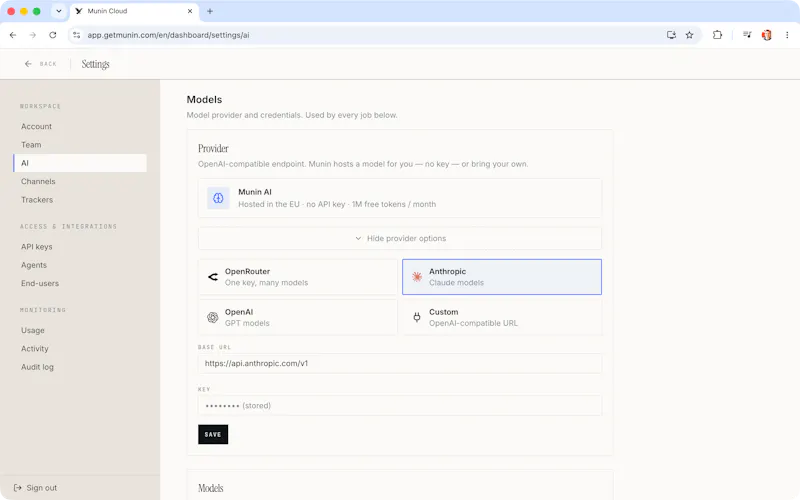Open a new browser tab
Image resolution: width=800 pixels, height=500 pixels.
point(210,11)
